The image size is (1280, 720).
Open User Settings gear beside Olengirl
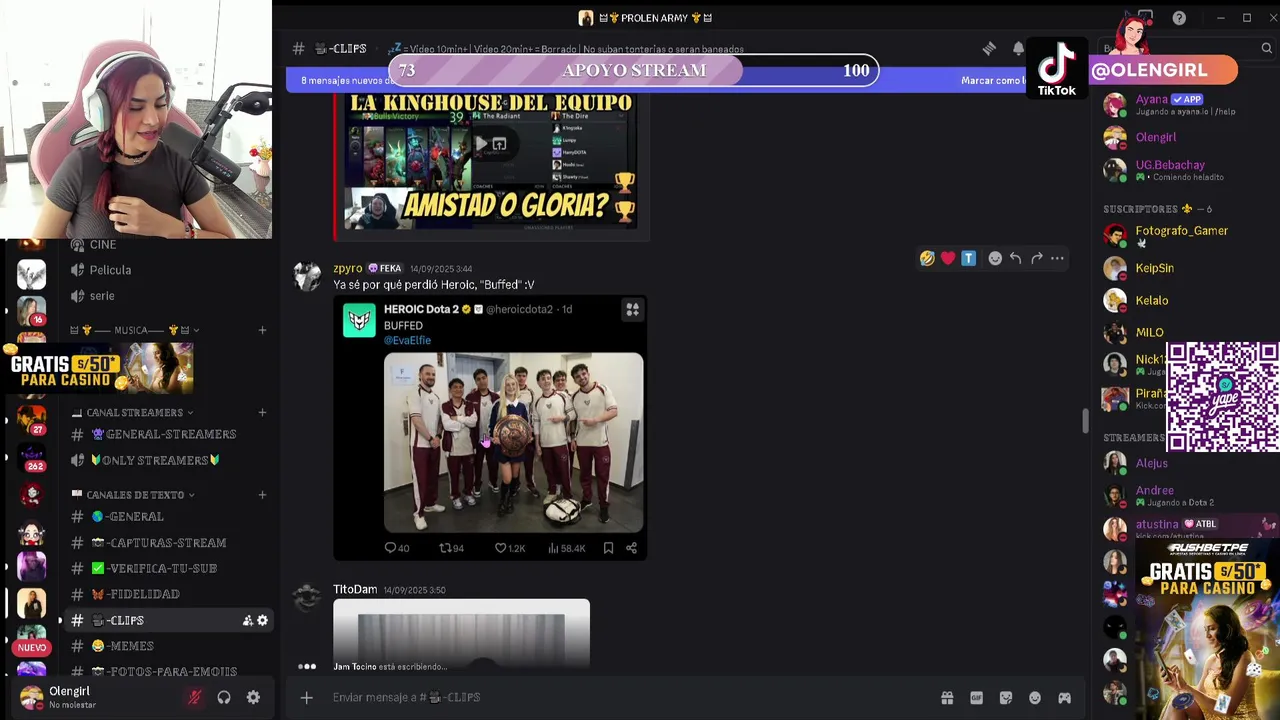[253, 697]
